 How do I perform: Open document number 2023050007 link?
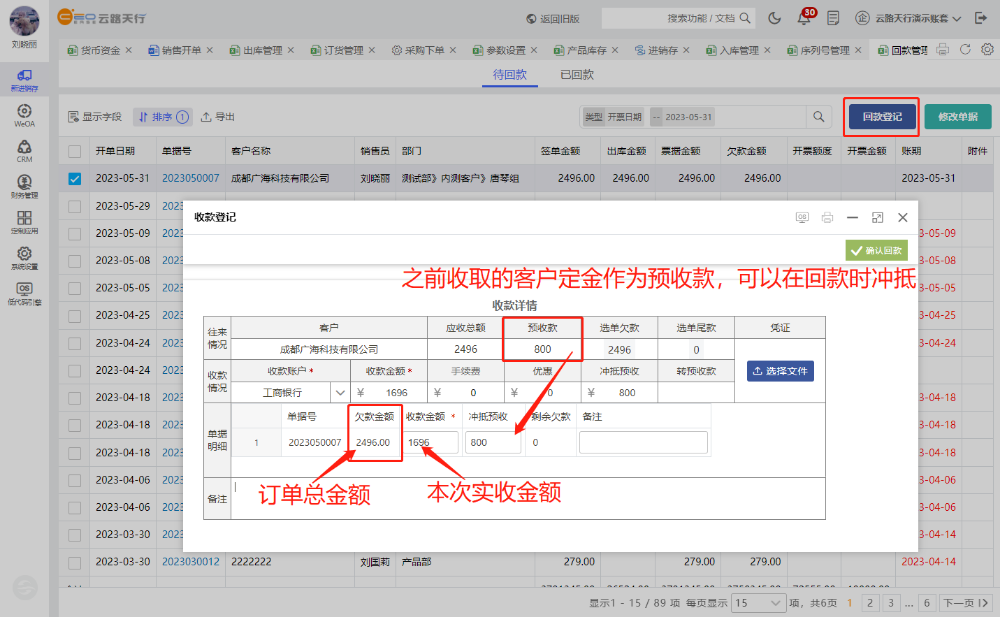point(190,179)
